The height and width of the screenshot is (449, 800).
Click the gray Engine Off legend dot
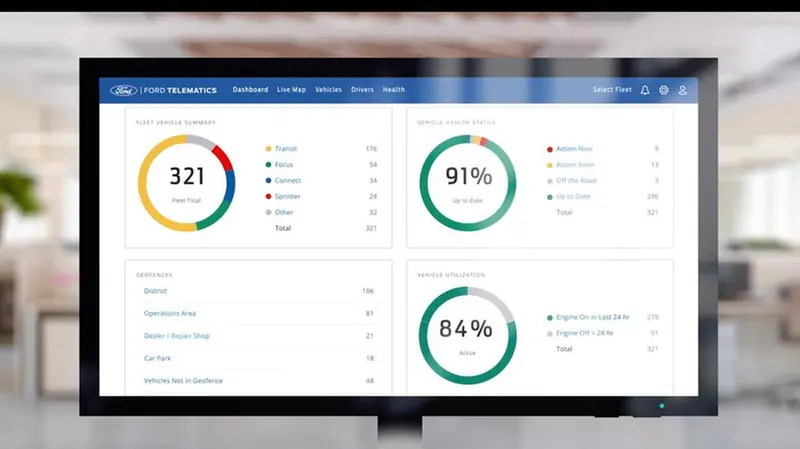coord(549,334)
